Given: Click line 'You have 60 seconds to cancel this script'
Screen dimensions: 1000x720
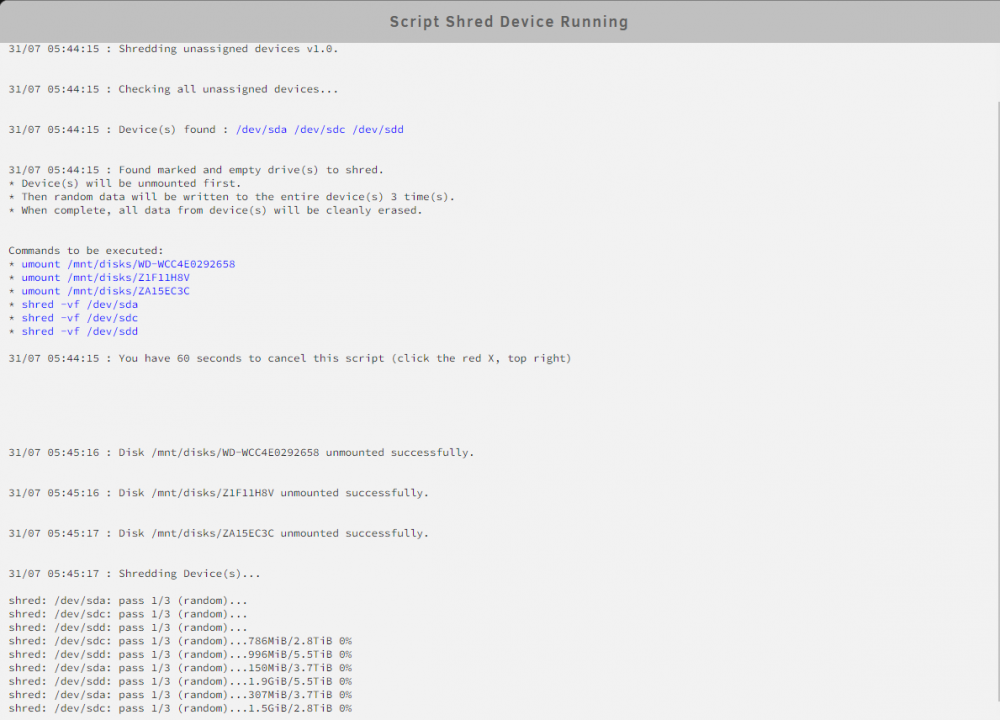Looking at the screenshot, I should click(x=290, y=358).
